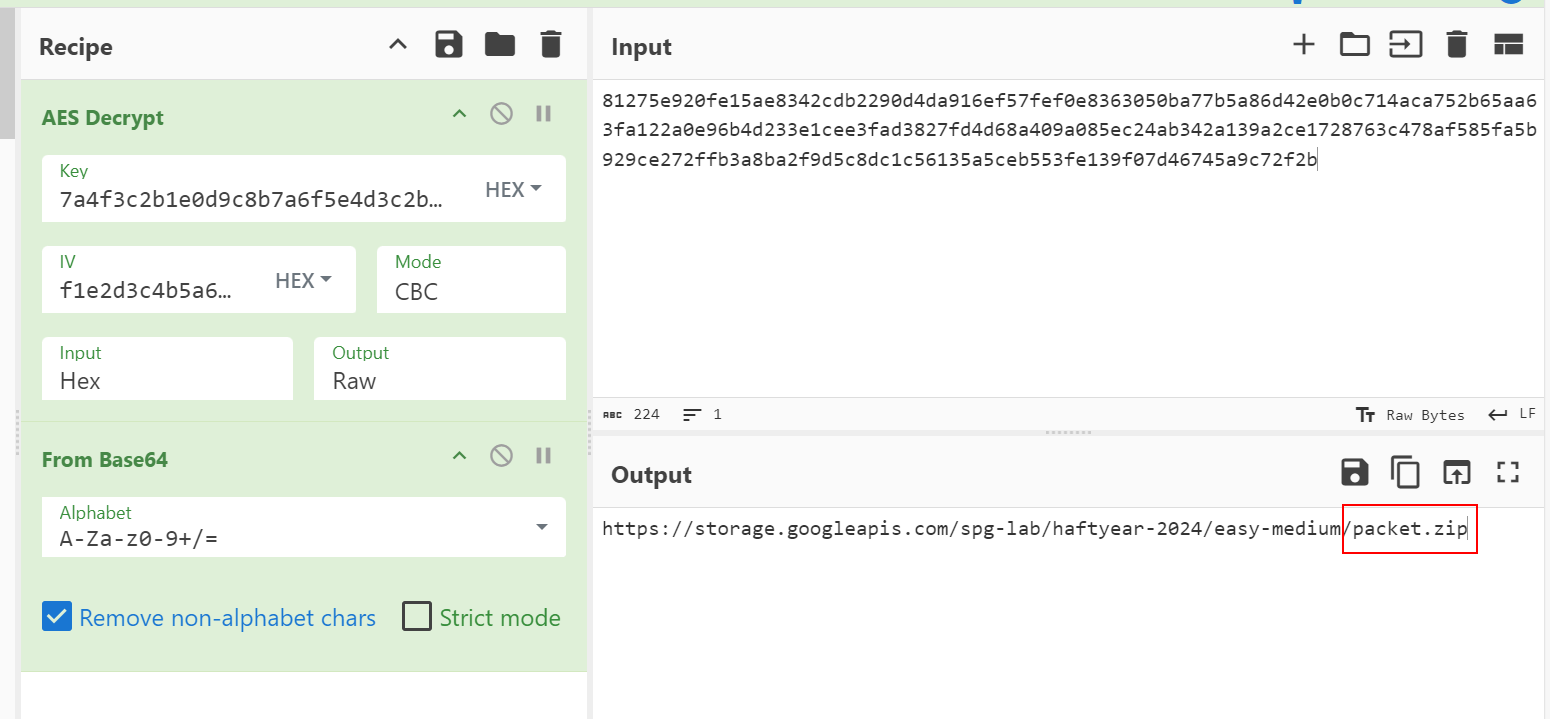1550x719 pixels.
Task: Set breakpoint on From Base64 operation
Action: tap(544, 456)
